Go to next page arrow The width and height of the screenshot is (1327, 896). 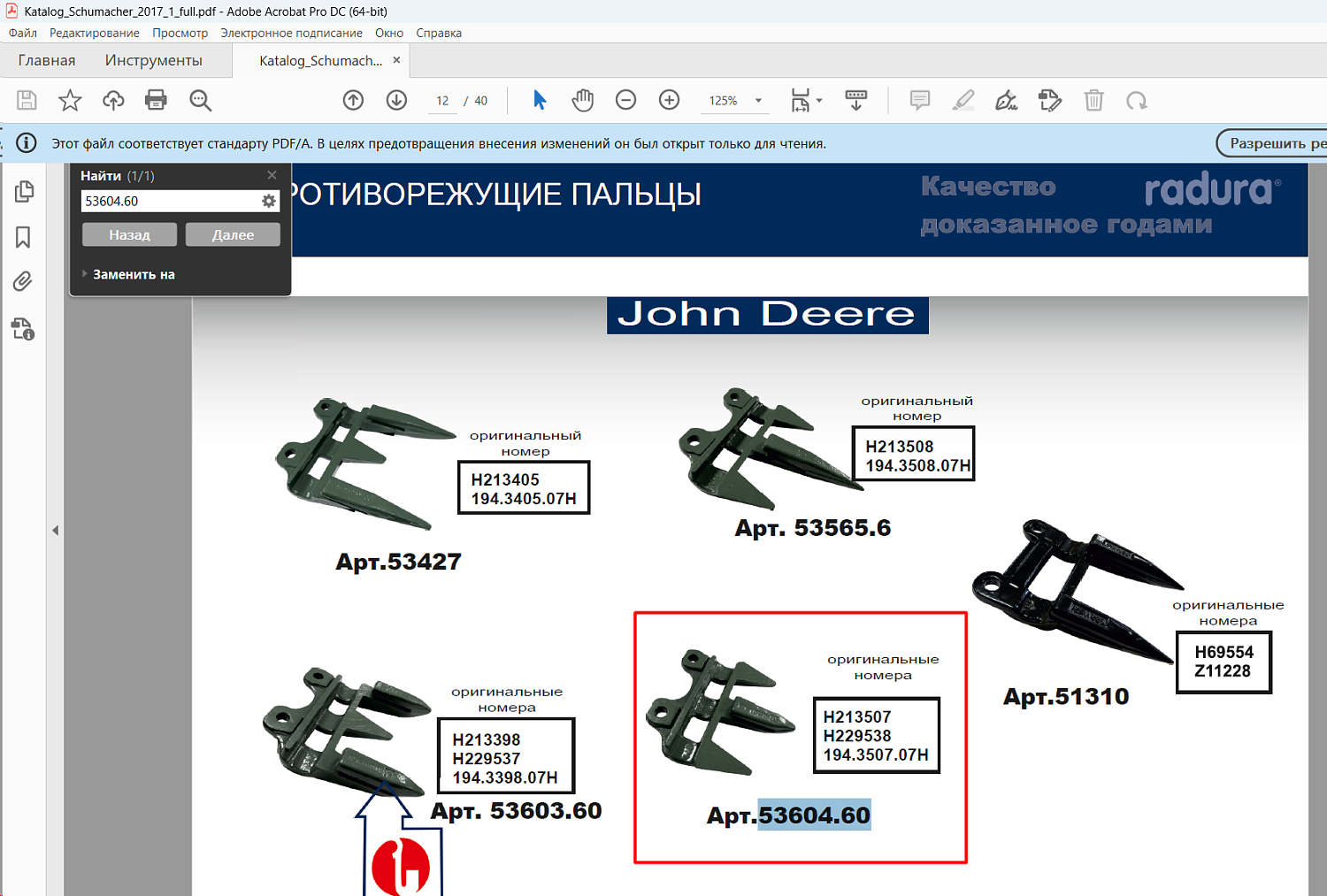396,100
